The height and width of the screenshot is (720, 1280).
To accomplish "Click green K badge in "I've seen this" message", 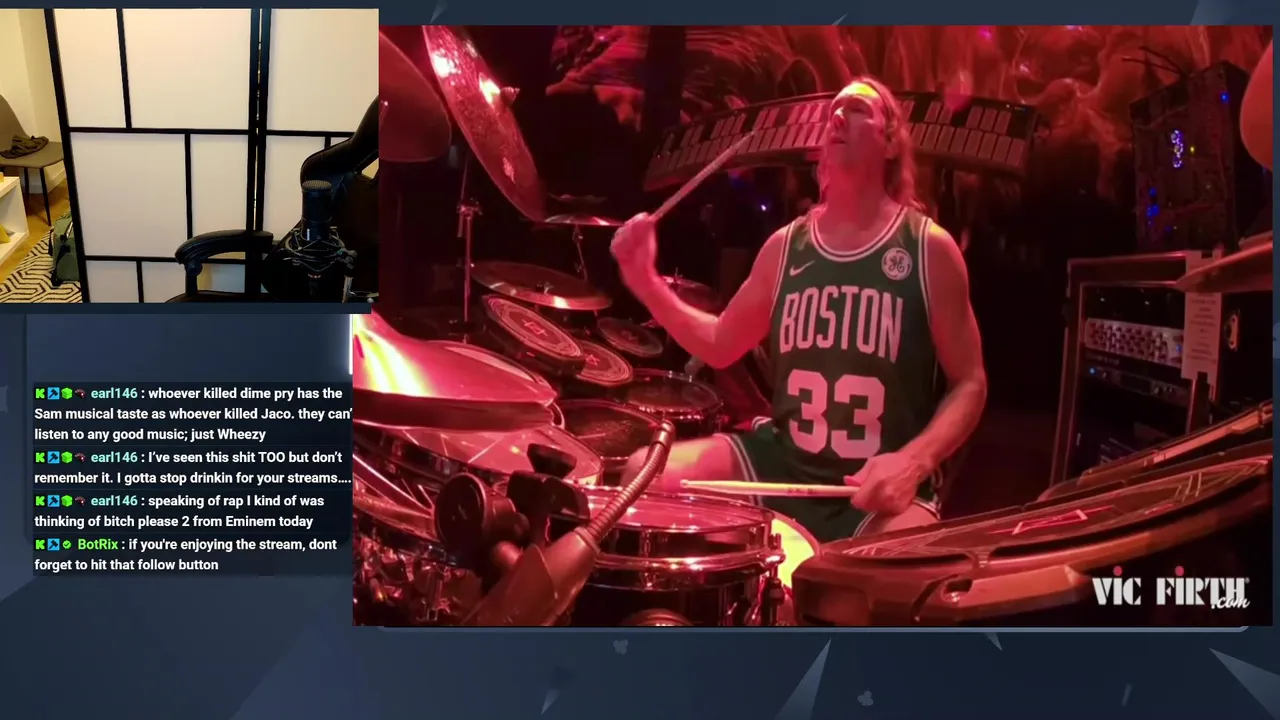I will click(x=40, y=458).
